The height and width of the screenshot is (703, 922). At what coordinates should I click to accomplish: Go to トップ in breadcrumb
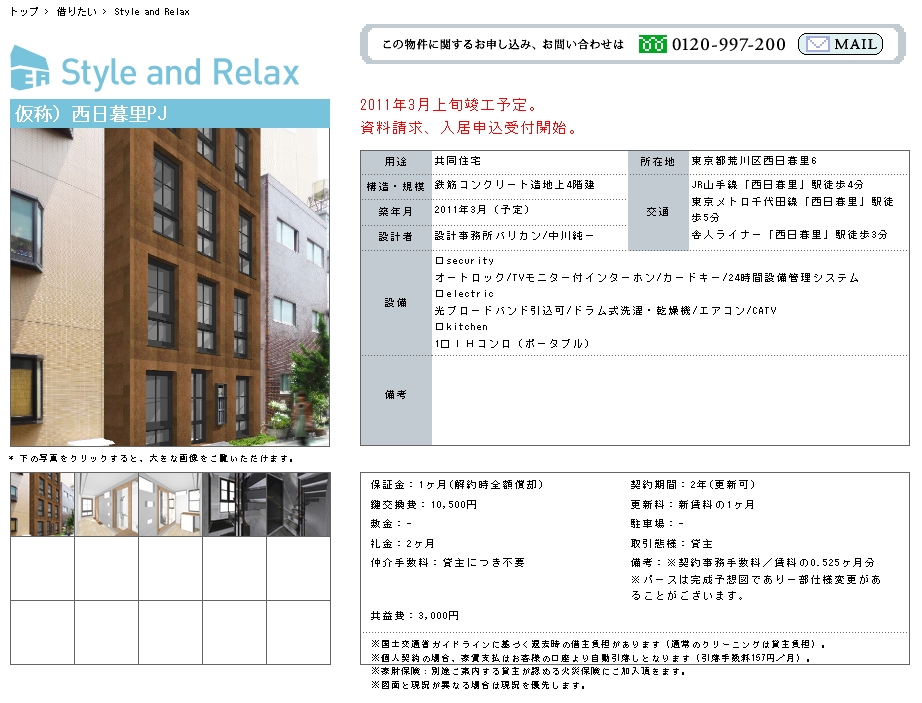[23, 12]
